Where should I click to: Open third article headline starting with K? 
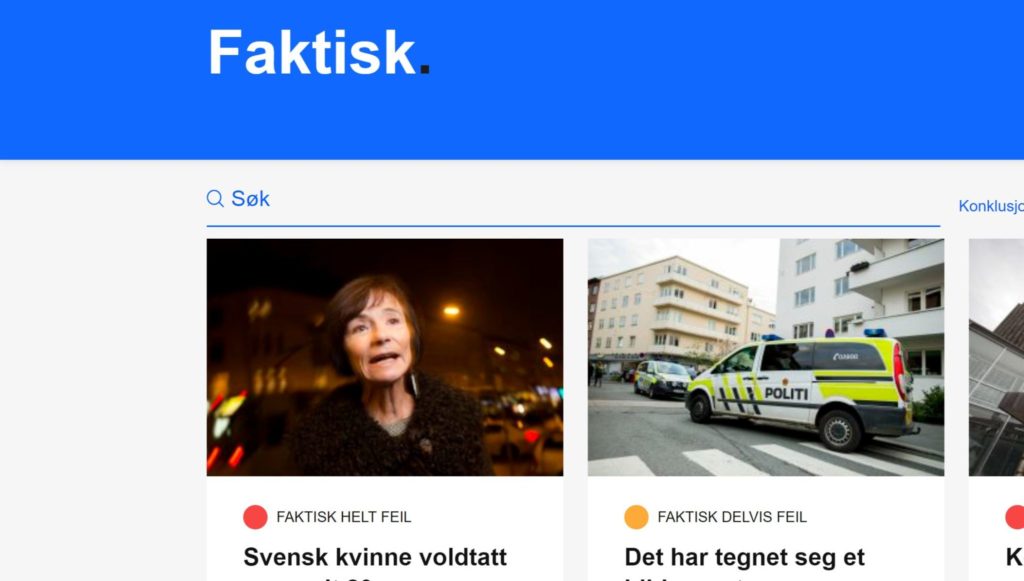pos(1014,557)
